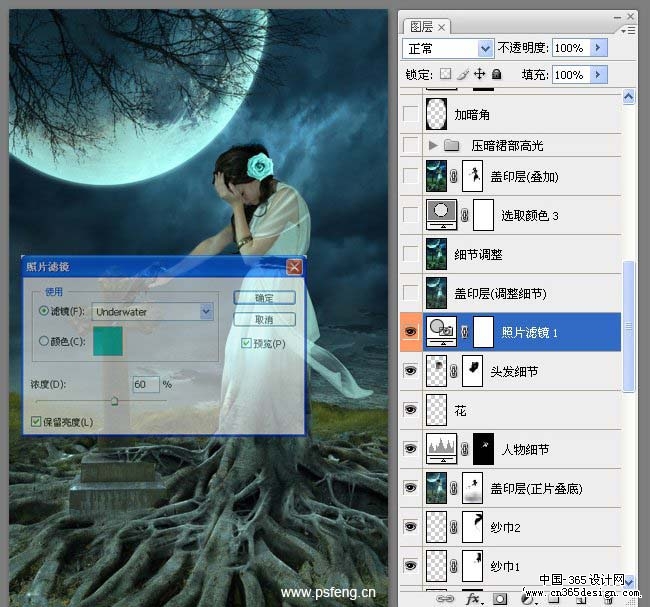This screenshot has height=607, width=650.
Task: Expand the 压暗裙部高光 group triangle
Action: [433, 145]
